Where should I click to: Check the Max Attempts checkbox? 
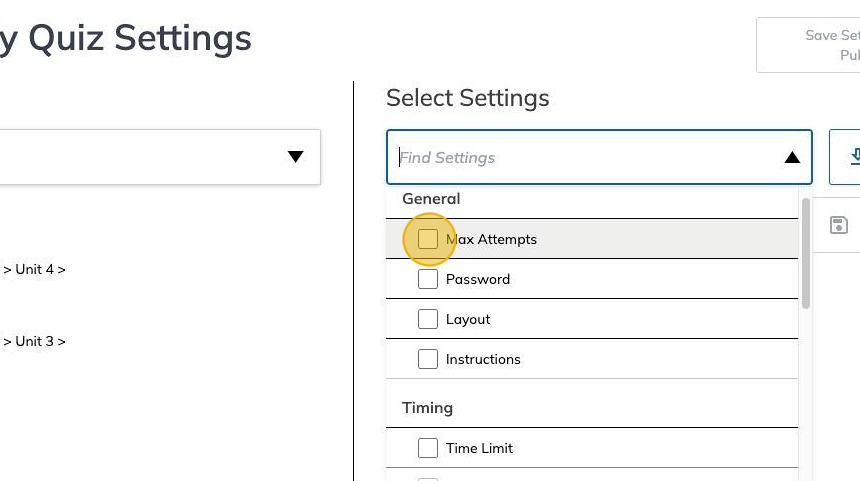click(x=428, y=239)
